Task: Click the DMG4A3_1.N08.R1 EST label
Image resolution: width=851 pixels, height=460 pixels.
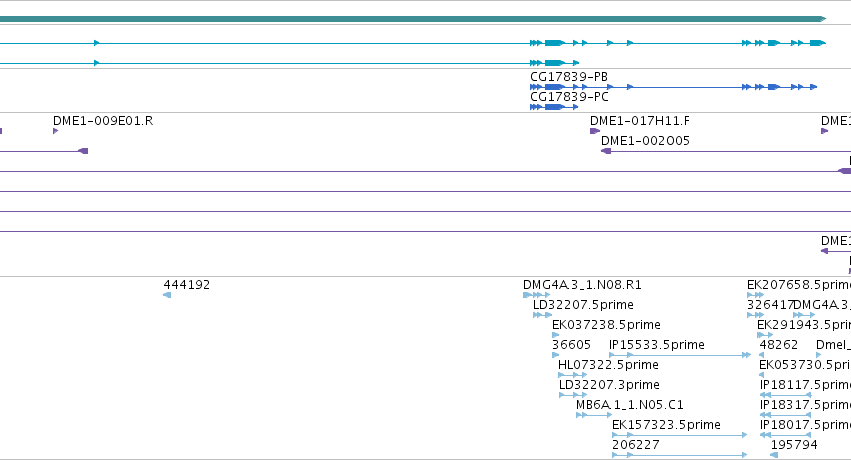Action: pos(582,285)
